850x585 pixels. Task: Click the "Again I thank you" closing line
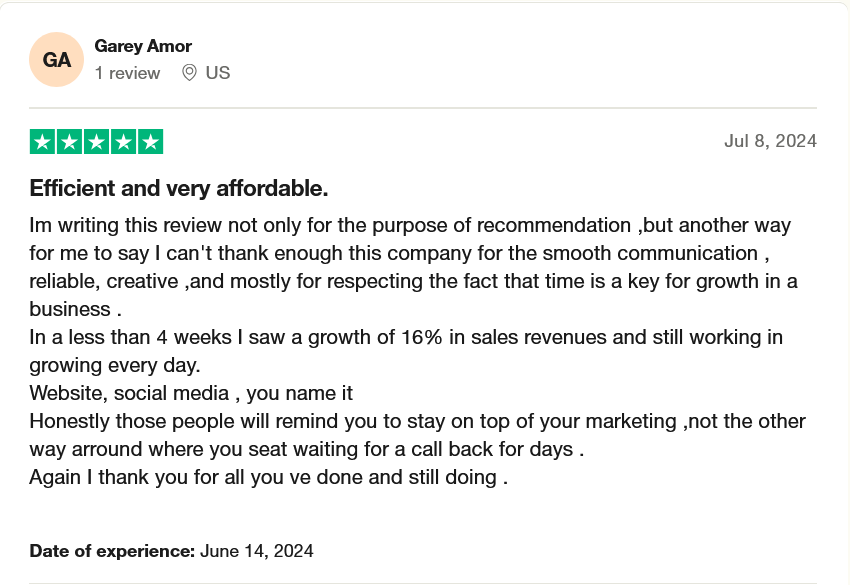pyautogui.click(x=269, y=477)
